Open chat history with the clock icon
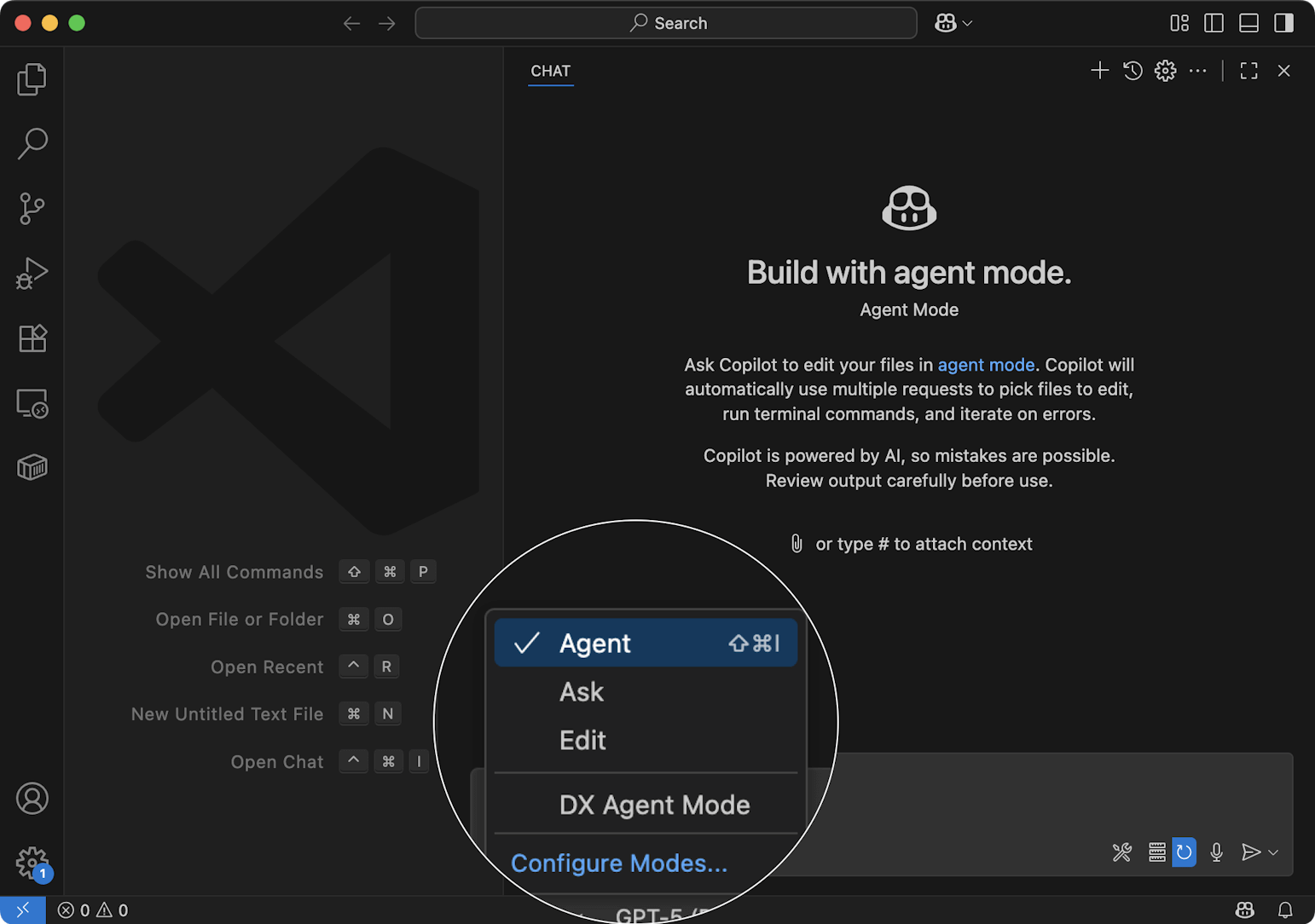The height and width of the screenshot is (924, 1315). [x=1132, y=71]
